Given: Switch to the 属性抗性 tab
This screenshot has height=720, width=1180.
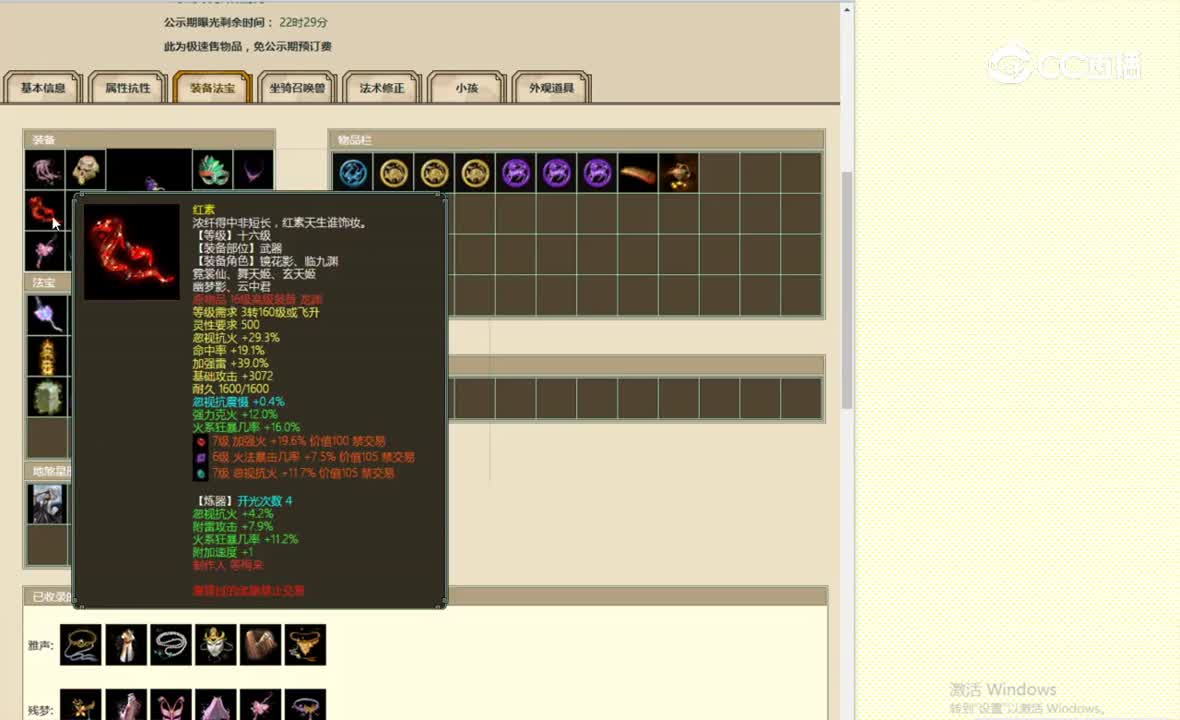Looking at the screenshot, I should (127, 87).
